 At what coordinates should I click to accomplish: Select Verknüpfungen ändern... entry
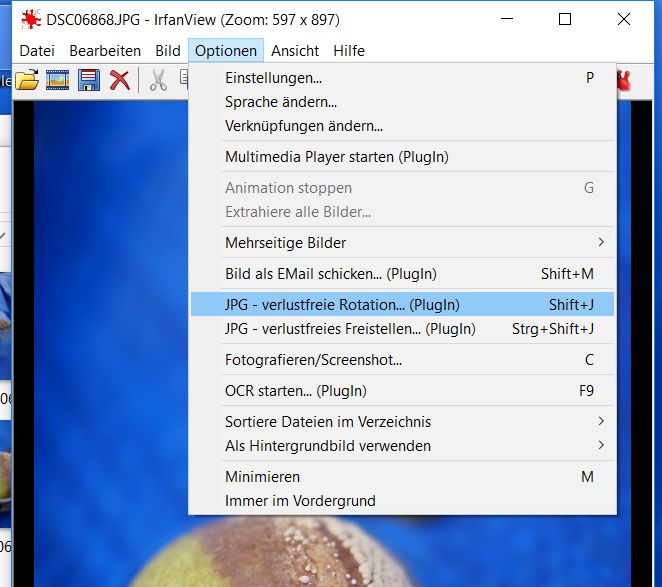402,126
